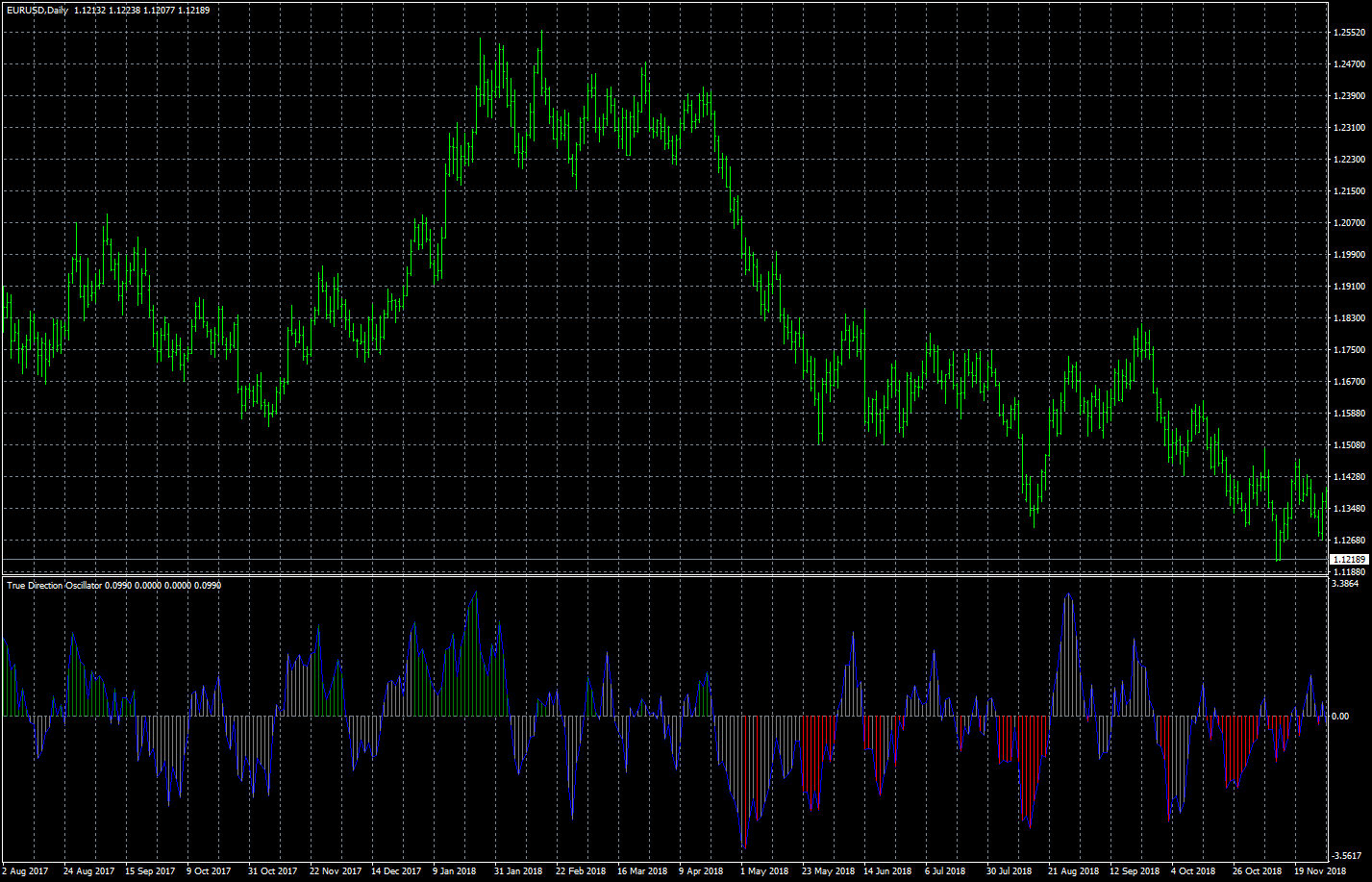The image size is (1372, 882).
Task: Click the 1.22300 price axis label
Action: 1350,159
